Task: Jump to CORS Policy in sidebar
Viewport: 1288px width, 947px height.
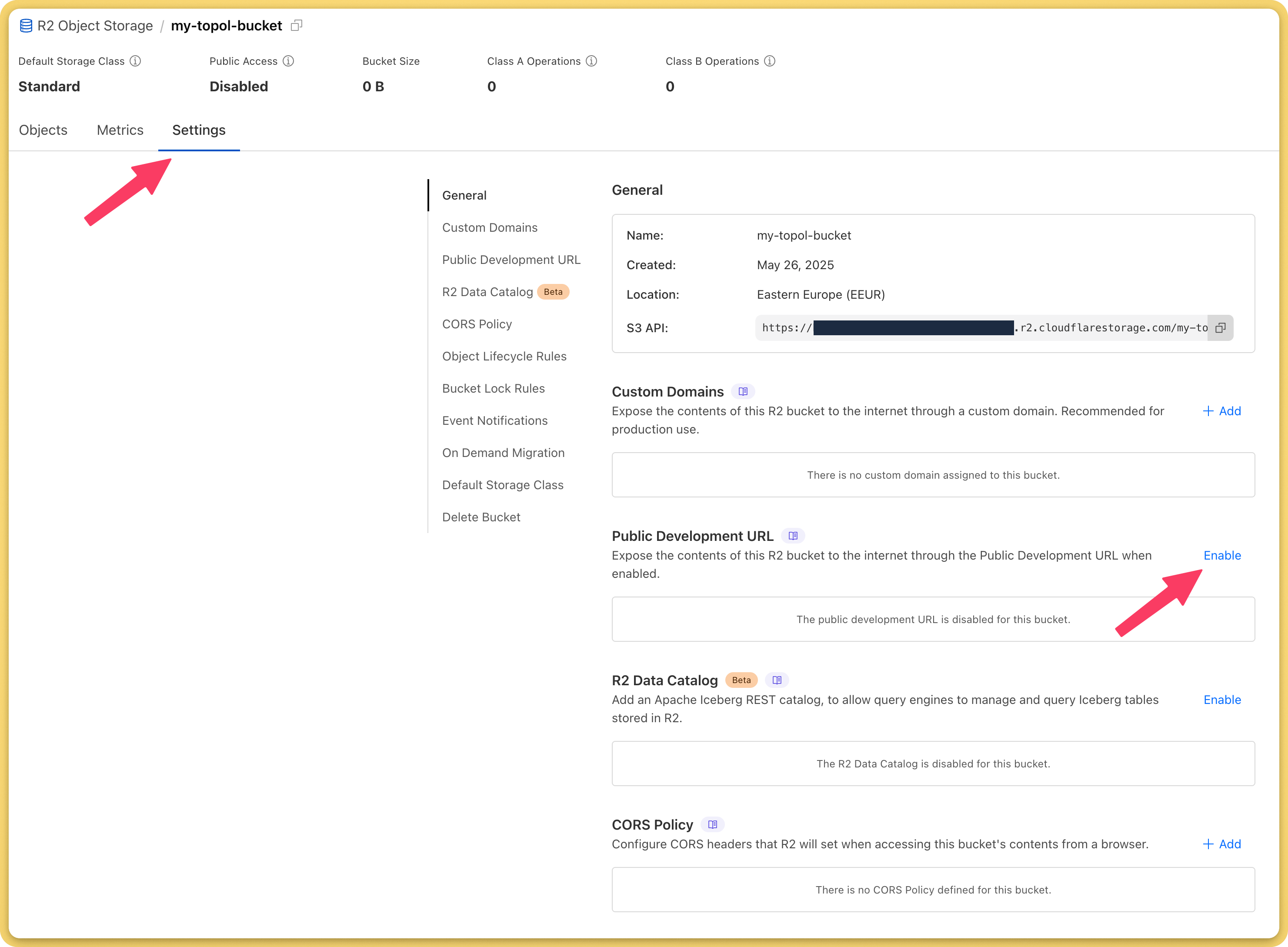Action: (477, 324)
